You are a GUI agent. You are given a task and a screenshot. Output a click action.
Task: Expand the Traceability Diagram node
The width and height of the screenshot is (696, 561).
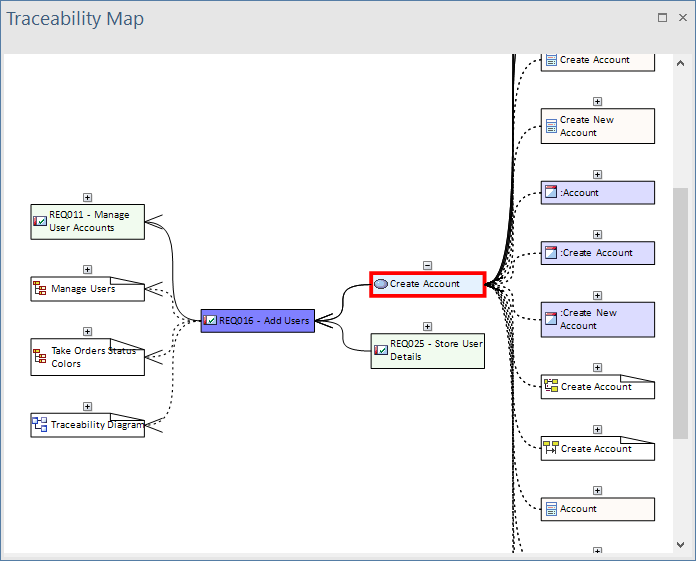87,407
